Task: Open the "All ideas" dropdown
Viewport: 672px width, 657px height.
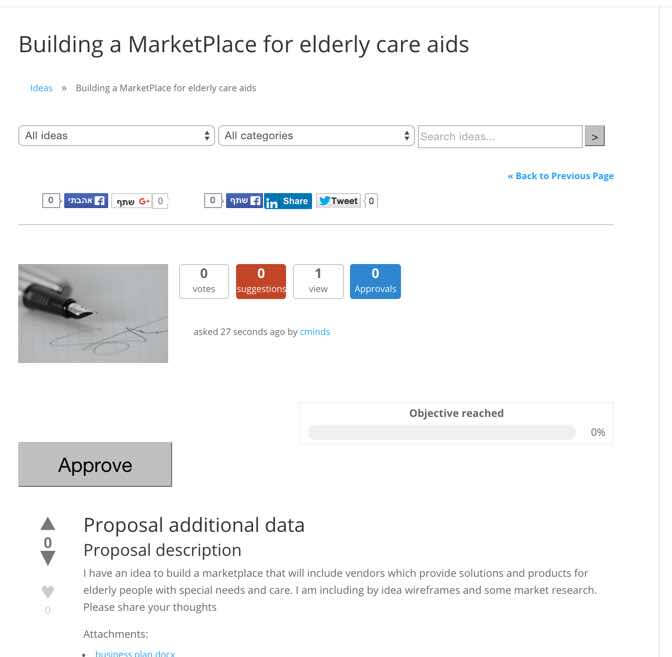Action: pyautogui.click(x=116, y=136)
